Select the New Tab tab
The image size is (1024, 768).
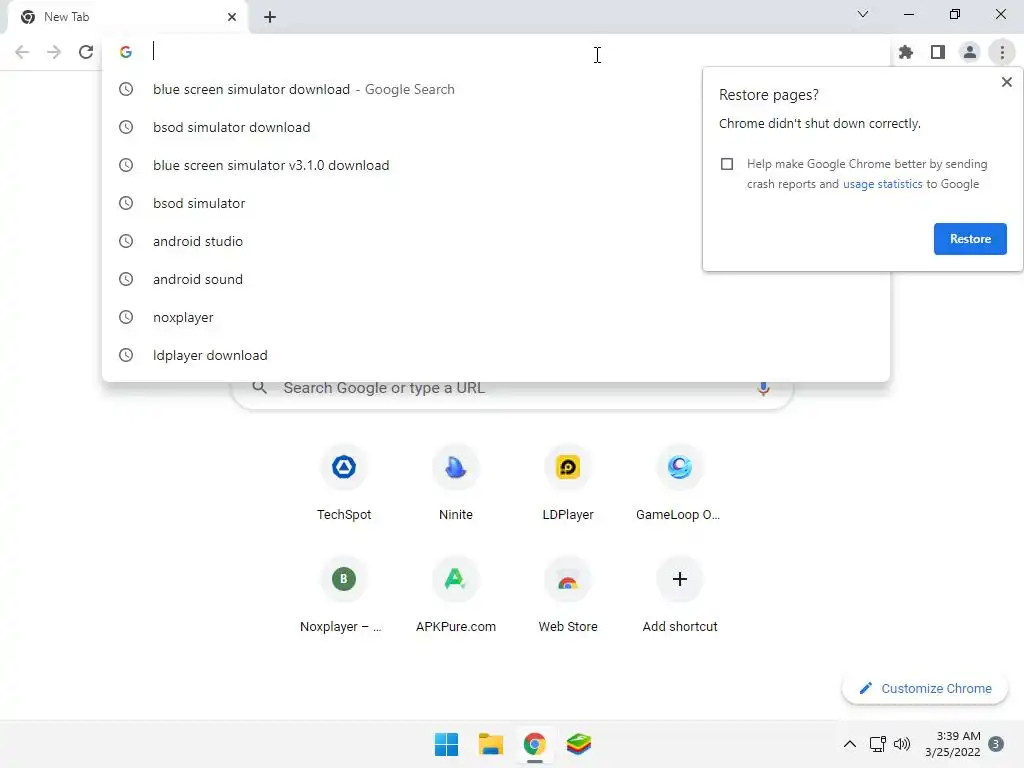(127, 17)
